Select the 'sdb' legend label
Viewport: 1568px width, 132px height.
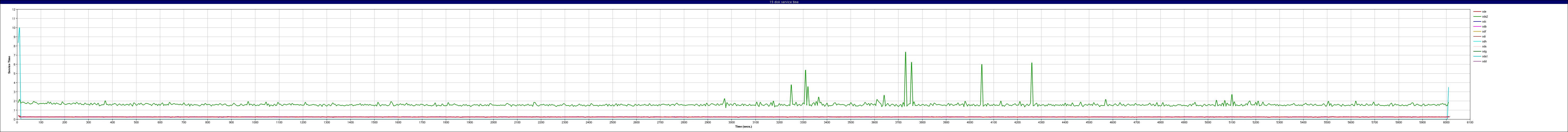[1485, 26]
